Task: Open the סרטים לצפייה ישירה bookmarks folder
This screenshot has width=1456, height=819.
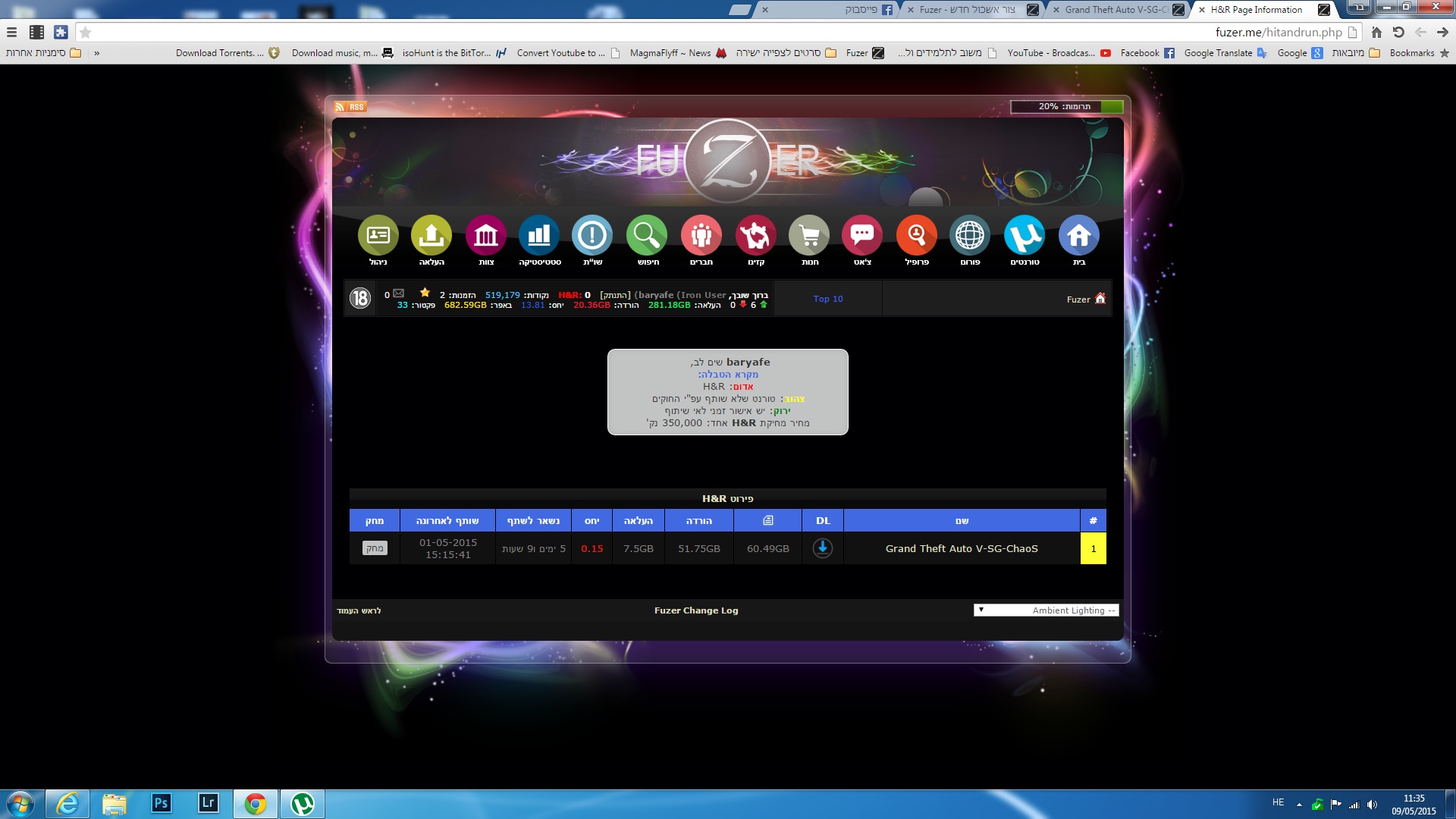Action: click(x=786, y=53)
